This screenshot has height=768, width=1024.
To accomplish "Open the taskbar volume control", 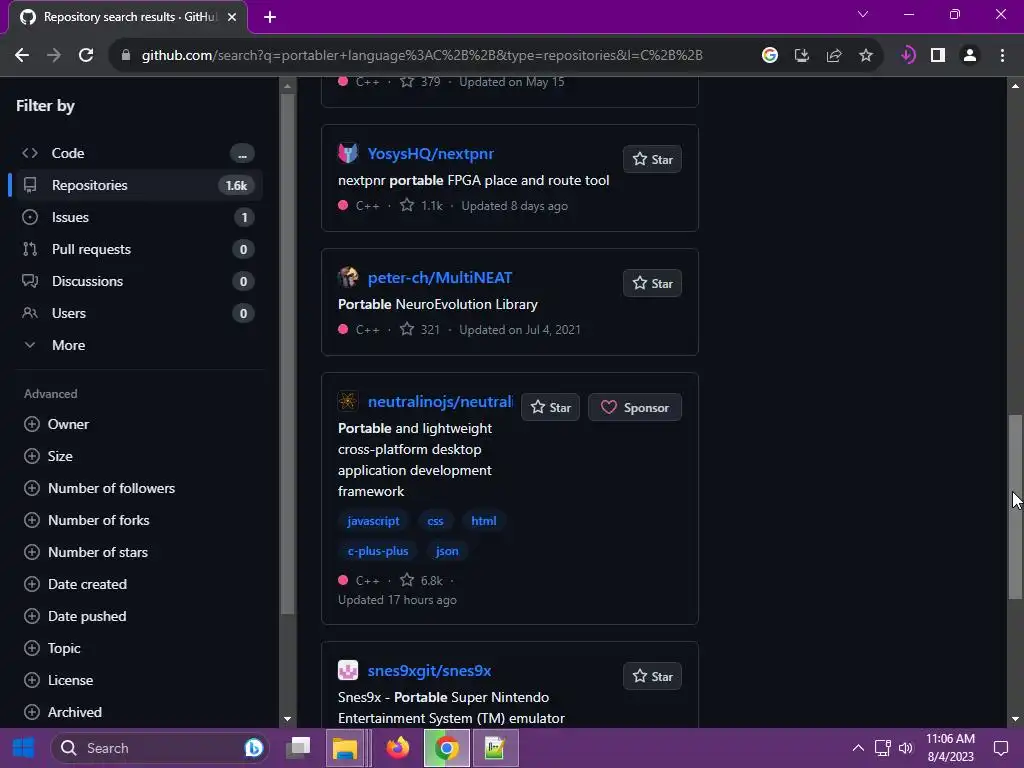I will click(906, 748).
